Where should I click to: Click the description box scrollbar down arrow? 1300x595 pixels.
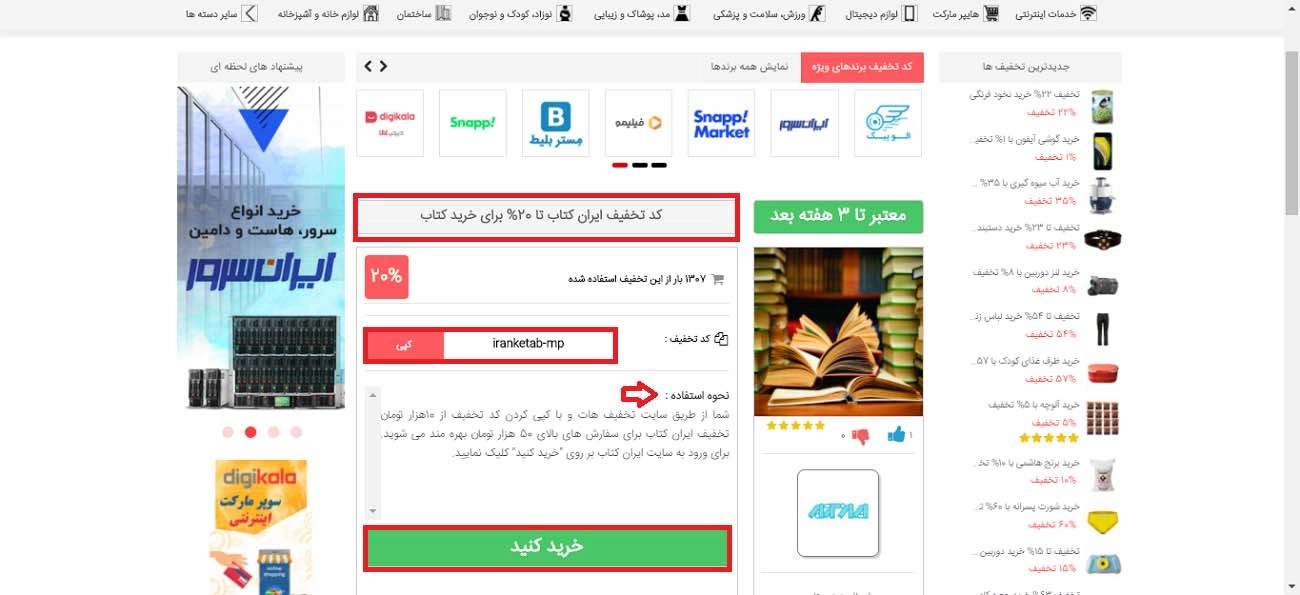coord(373,511)
